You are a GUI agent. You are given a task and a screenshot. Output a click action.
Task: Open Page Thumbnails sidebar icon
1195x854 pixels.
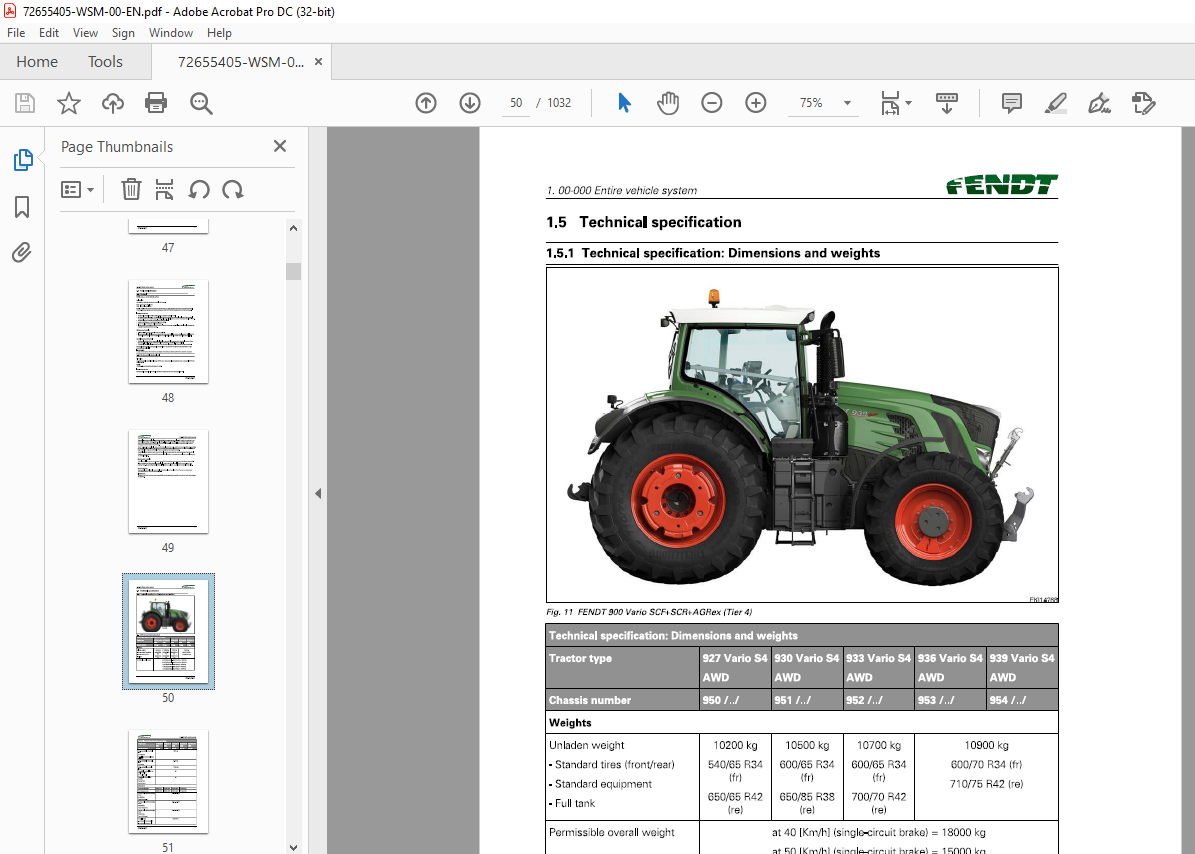[x=23, y=160]
